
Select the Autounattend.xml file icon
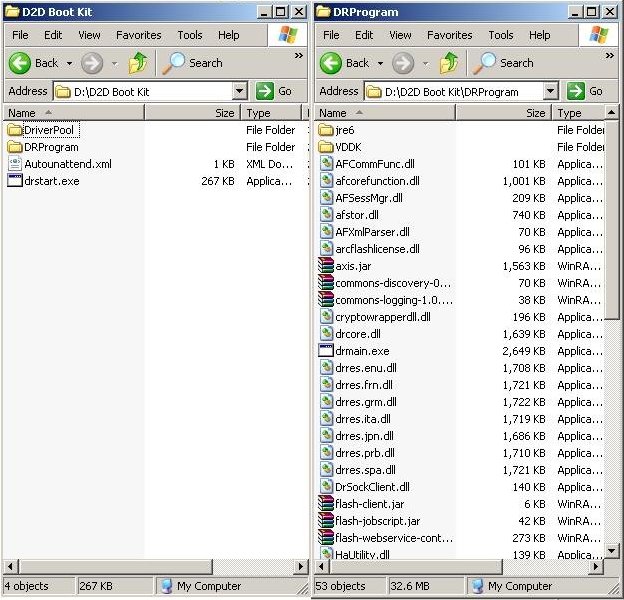pos(15,164)
